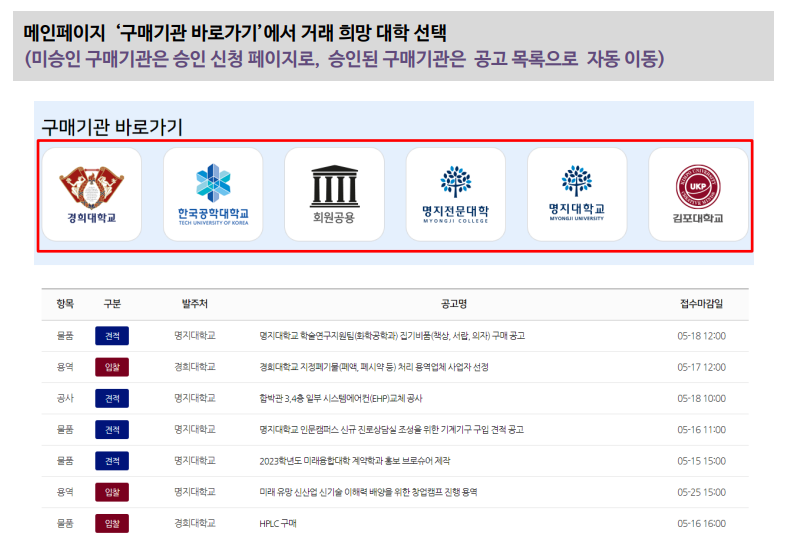Viewport: 793px width, 560px height.
Task: Open notice 2023학년도 미래융합대학 홍보 브로슈어 제작
Action: point(355,461)
